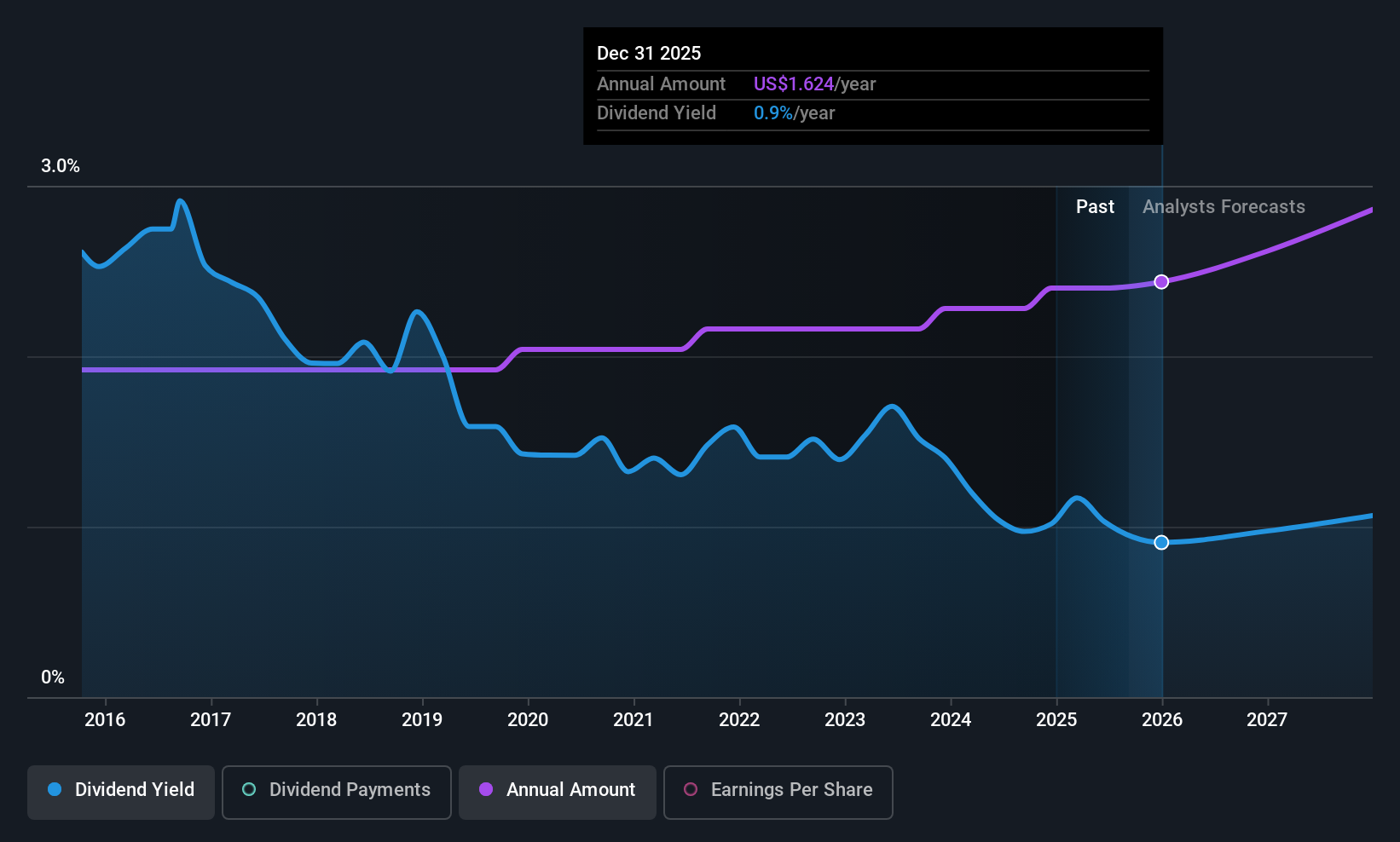Click the 2022 x-axis year label
Viewport: 1400px width, 842px height.
(739, 720)
